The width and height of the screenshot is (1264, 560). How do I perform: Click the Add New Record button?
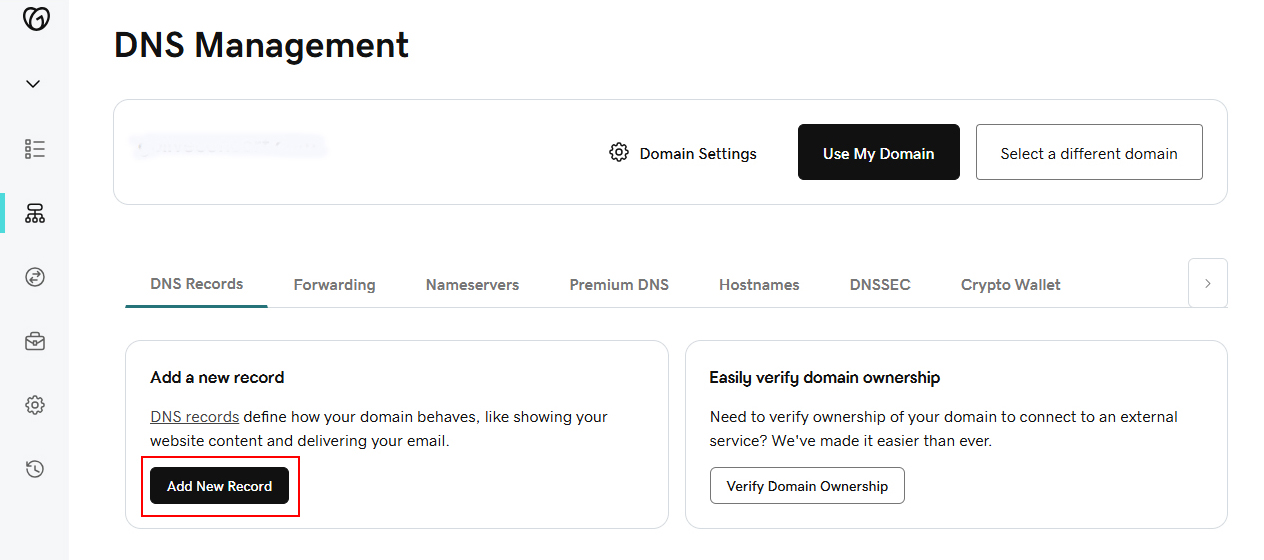pos(220,486)
